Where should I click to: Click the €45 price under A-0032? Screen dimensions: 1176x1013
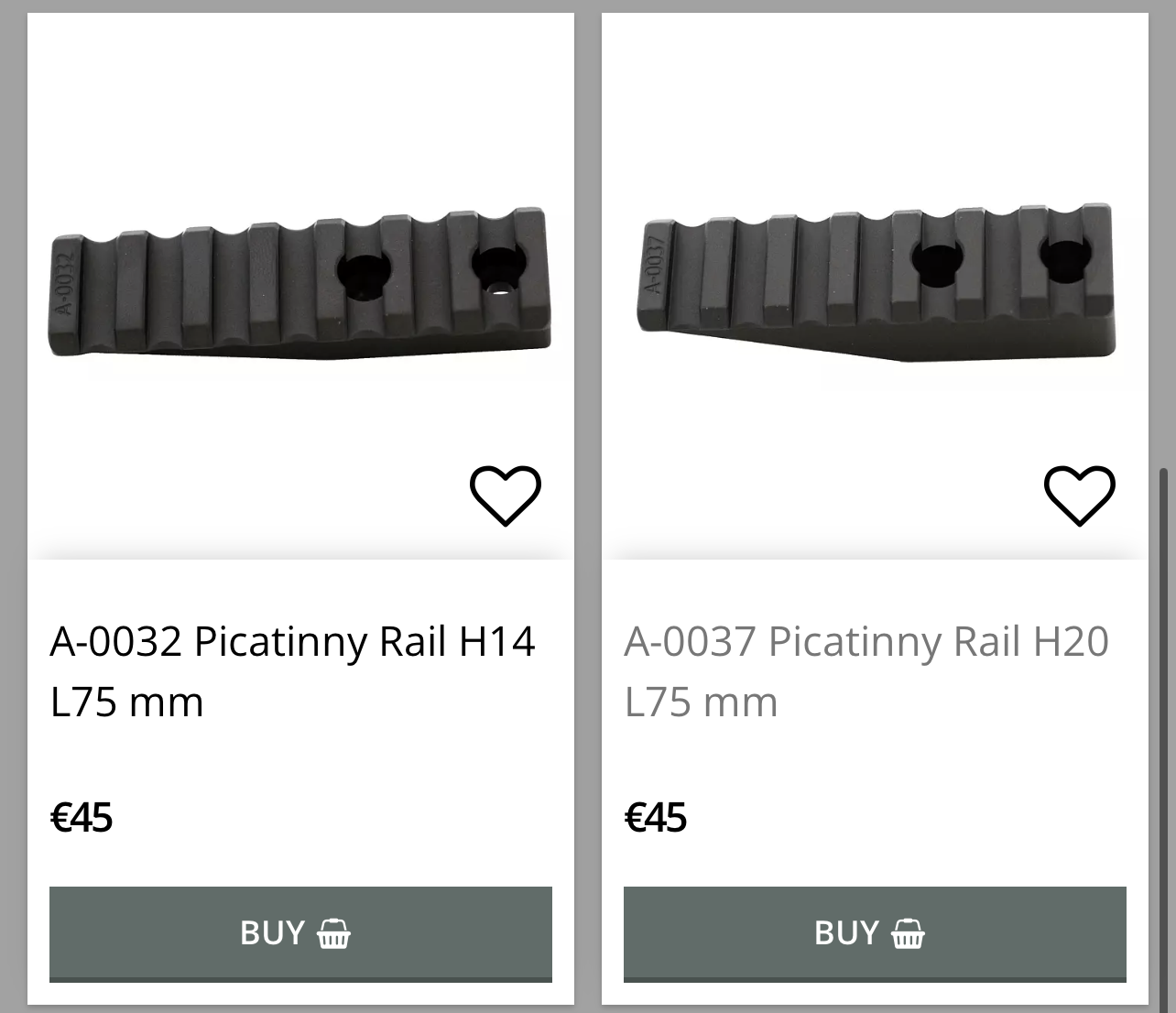click(82, 818)
